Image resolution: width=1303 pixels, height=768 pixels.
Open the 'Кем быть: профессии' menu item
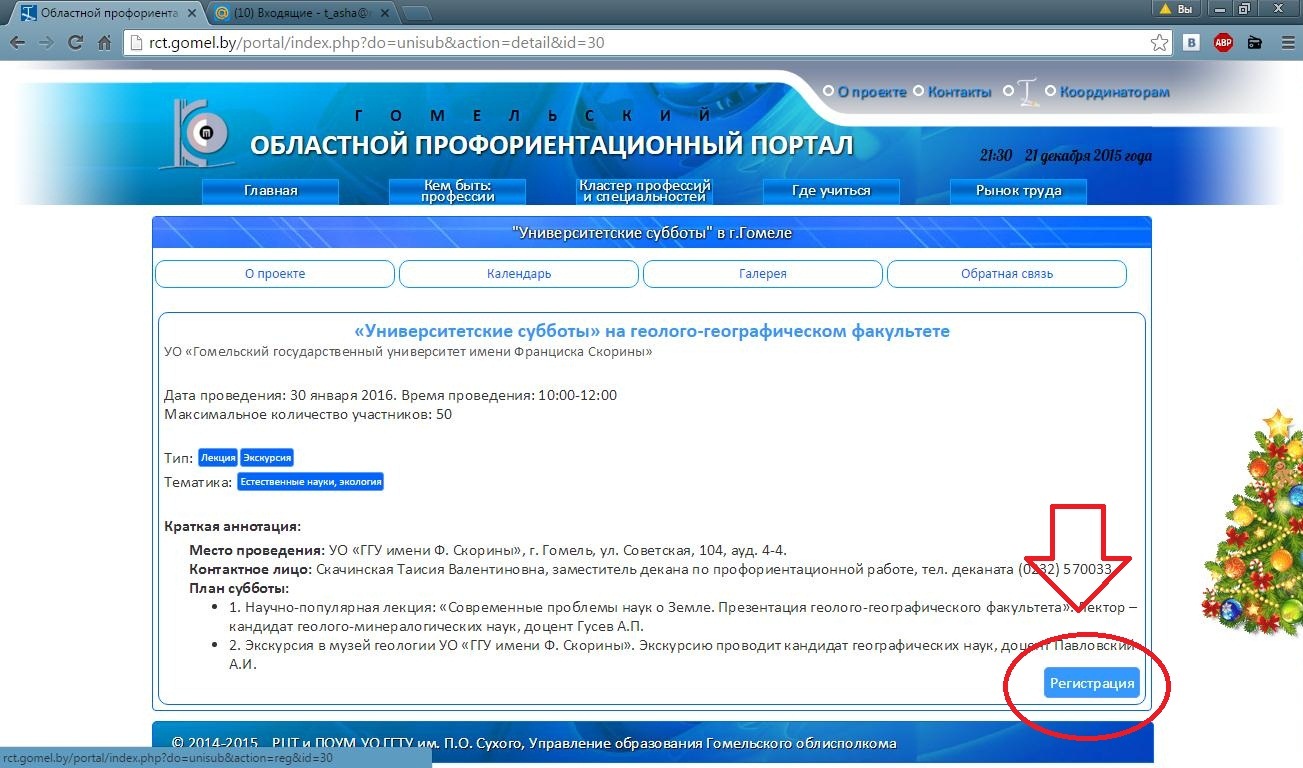pos(457,191)
